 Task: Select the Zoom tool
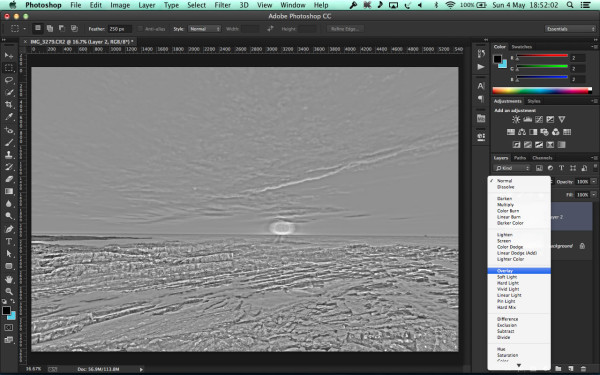click(x=9, y=292)
